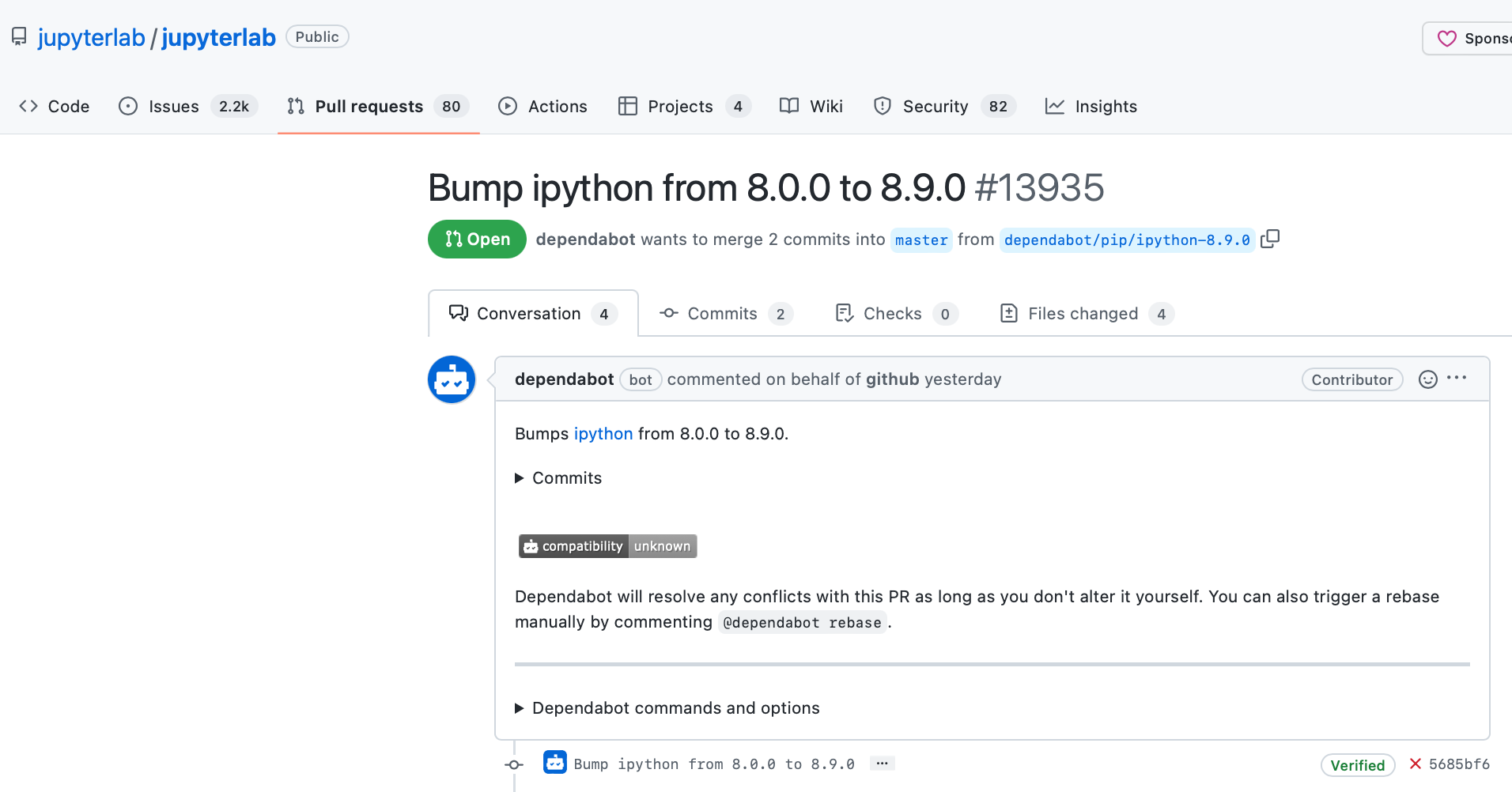Viewport: 1512px width, 792px height.
Task: Click the Commits tab commit icon
Action: click(669, 313)
